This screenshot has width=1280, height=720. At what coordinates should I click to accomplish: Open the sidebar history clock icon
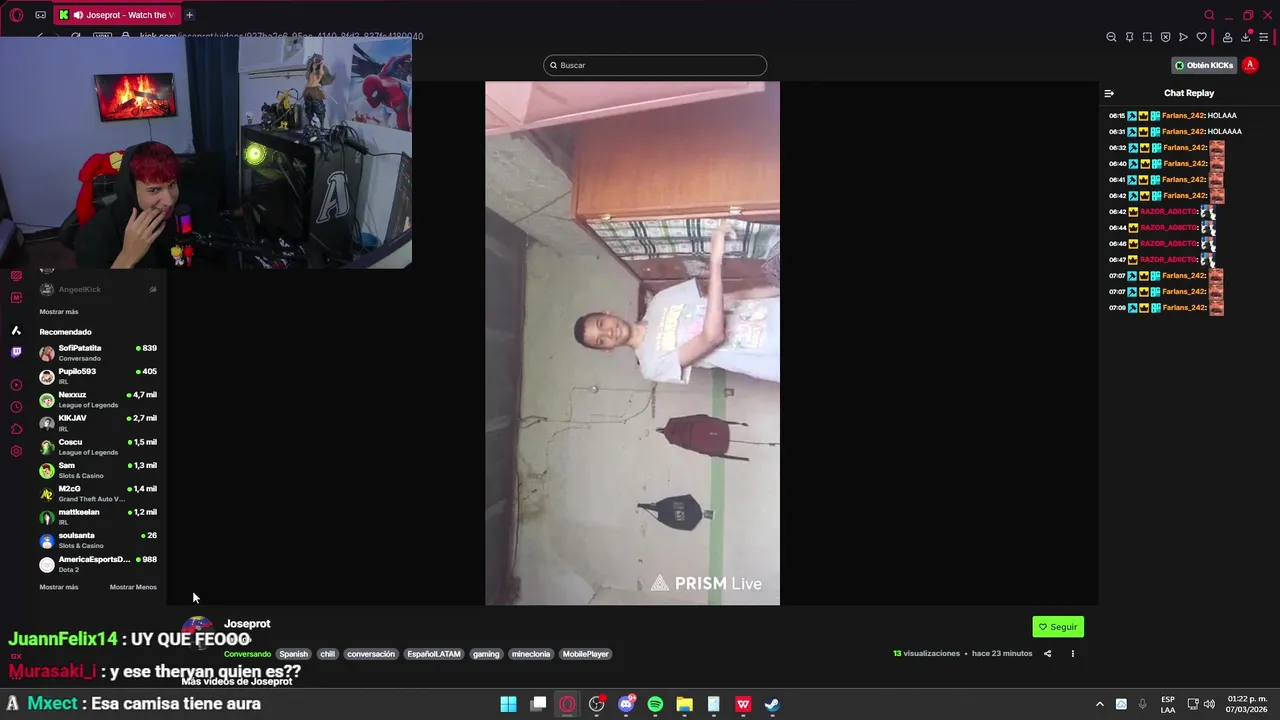pyautogui.click(x=16, y=407)
